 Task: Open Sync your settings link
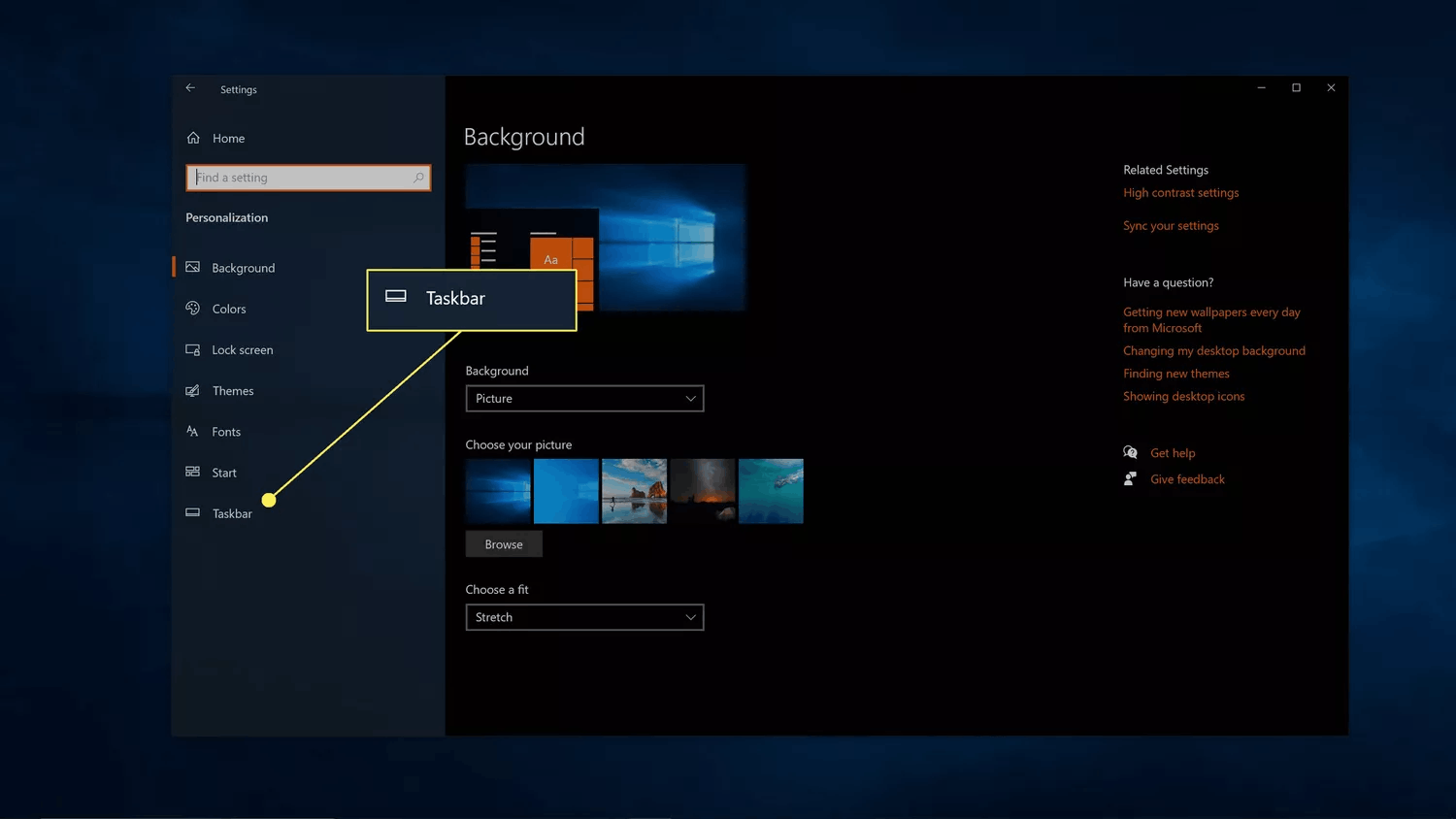point(1171,225)
